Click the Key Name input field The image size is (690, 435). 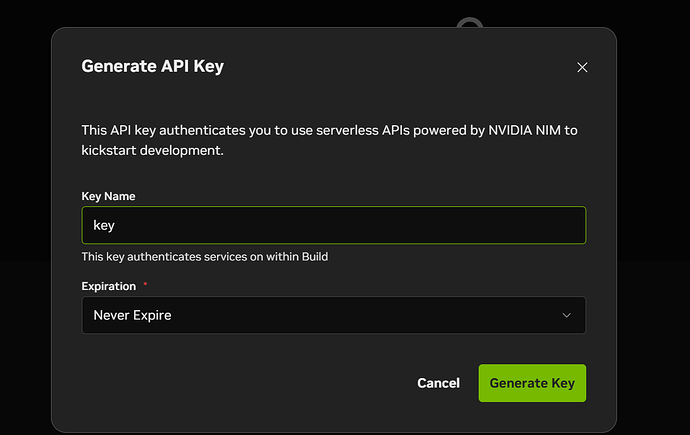334,225
